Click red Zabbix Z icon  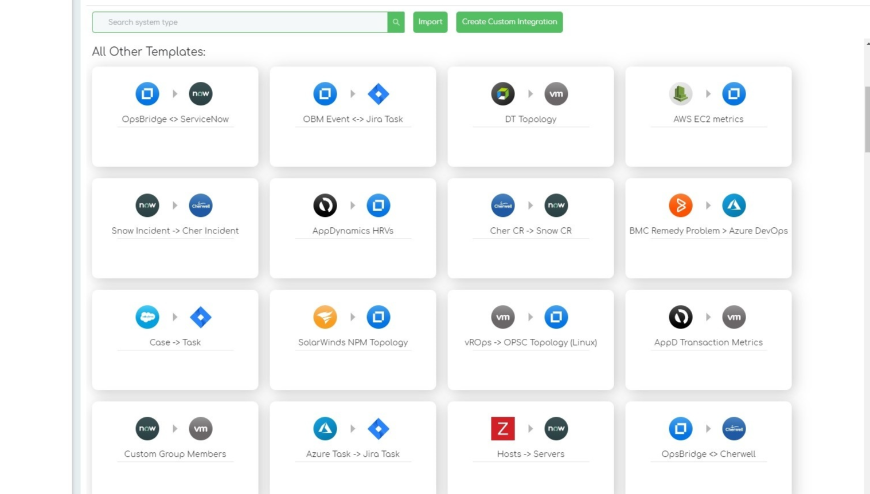click(503, 429)
